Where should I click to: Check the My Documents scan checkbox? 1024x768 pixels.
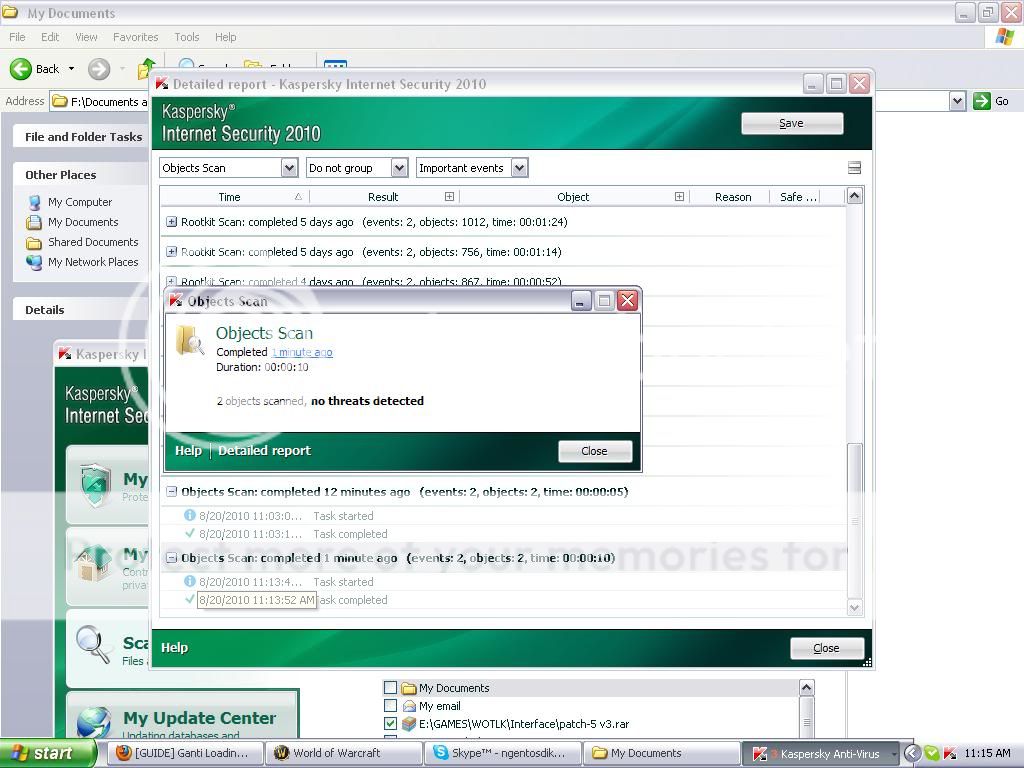pyautogui.click(x=391, y=687)
